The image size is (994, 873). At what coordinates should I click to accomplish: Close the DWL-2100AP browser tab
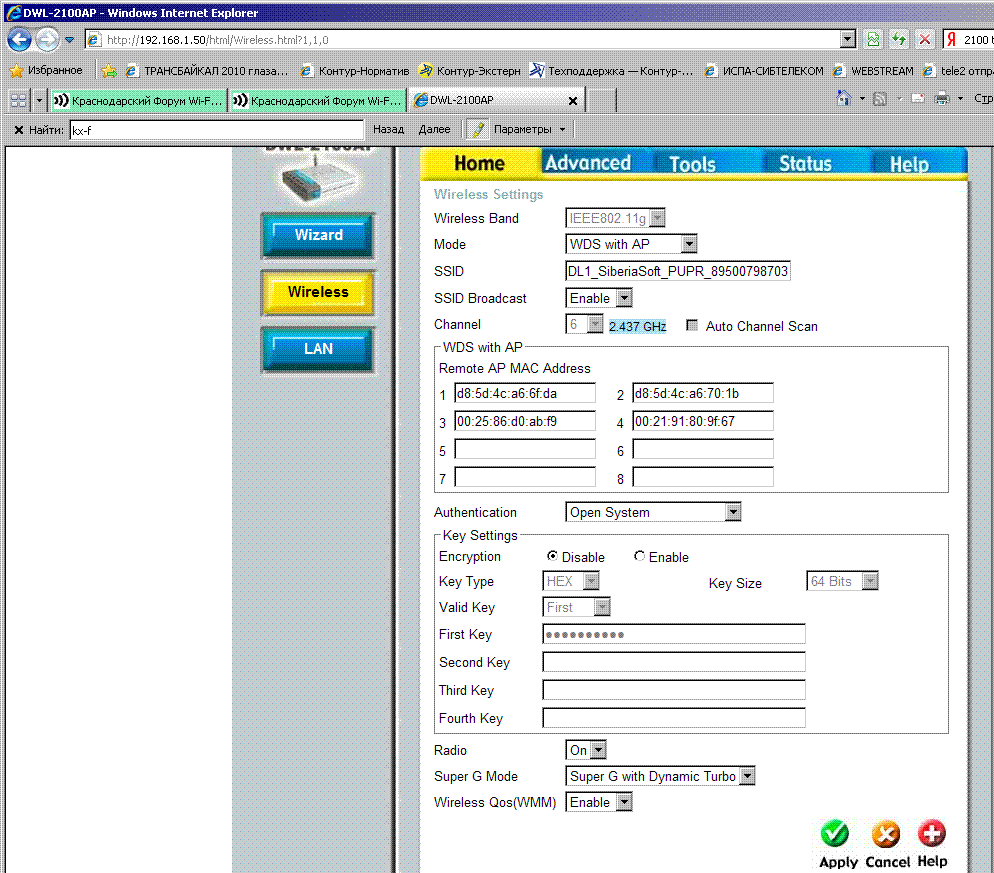click(572, 101)
